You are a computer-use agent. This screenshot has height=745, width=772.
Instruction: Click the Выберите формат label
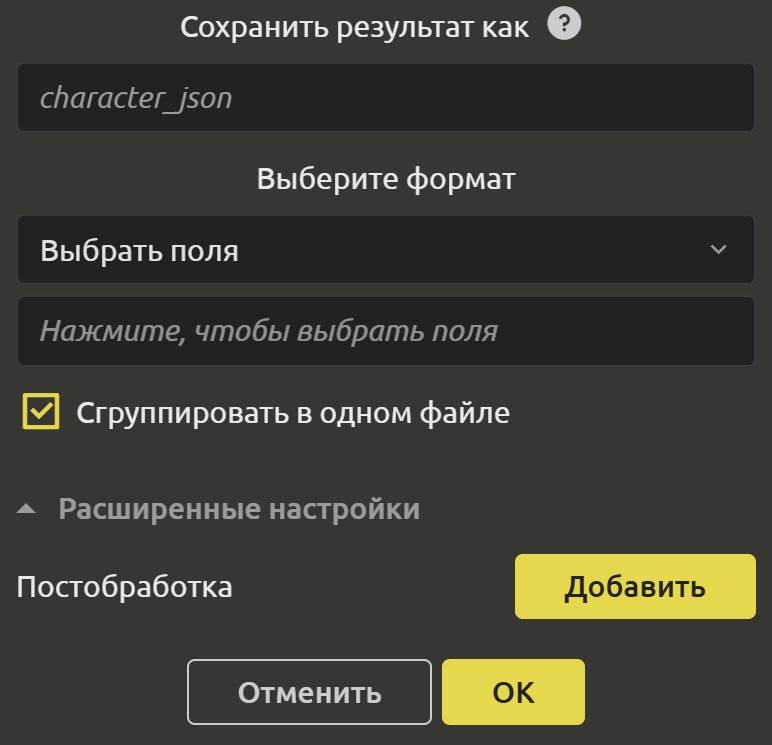[386, 180]
